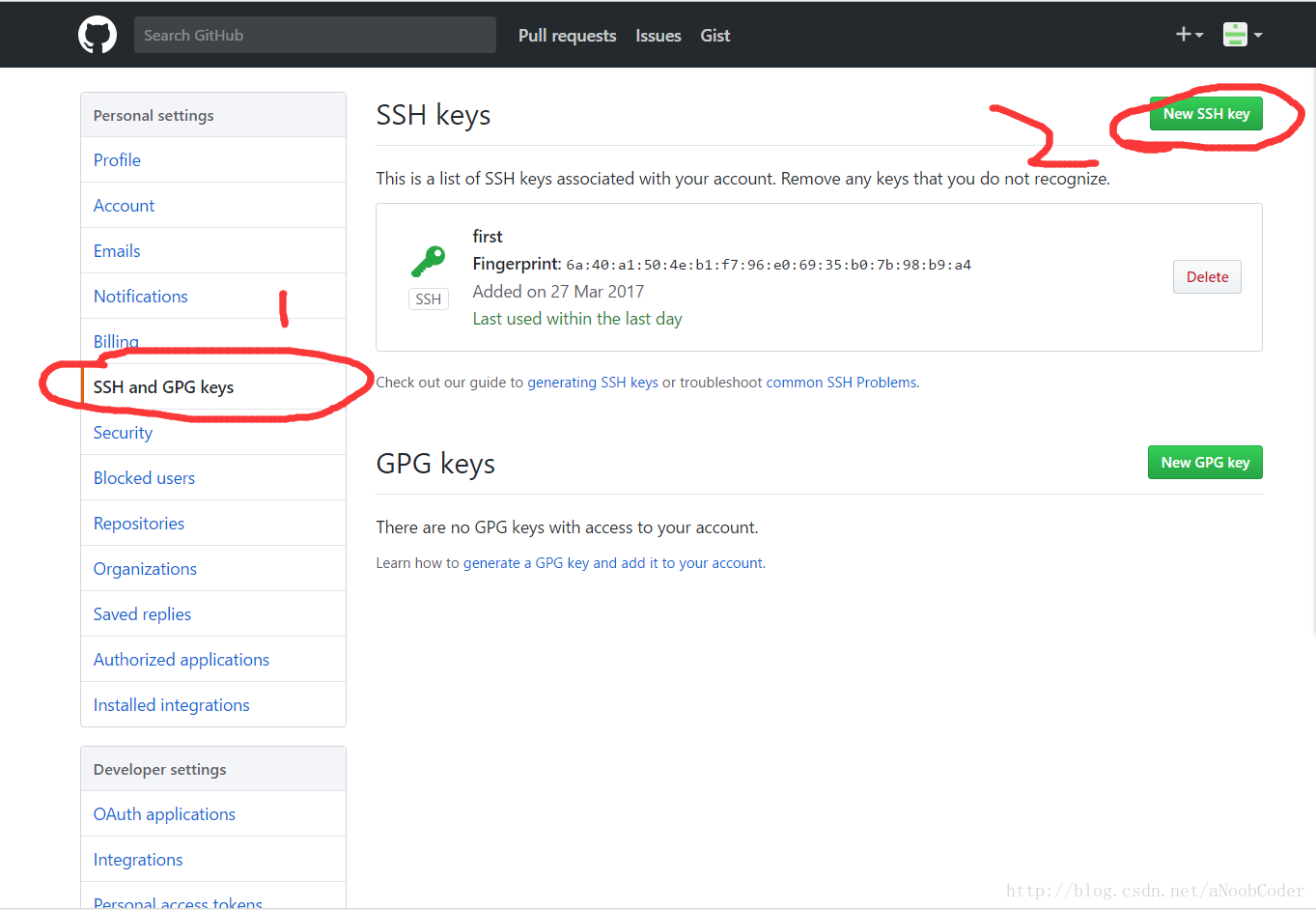Delete the 'first' SSH key
Viewport: 1316px width, 910px height.
click(1207, 277)
